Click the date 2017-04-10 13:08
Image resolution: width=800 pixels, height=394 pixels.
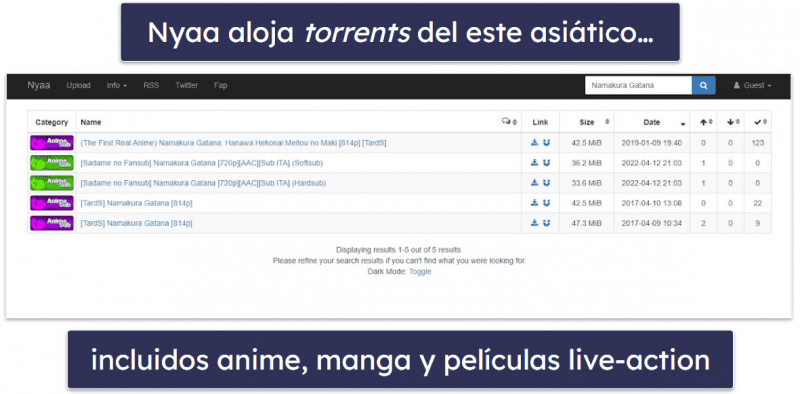click(652, 203)
